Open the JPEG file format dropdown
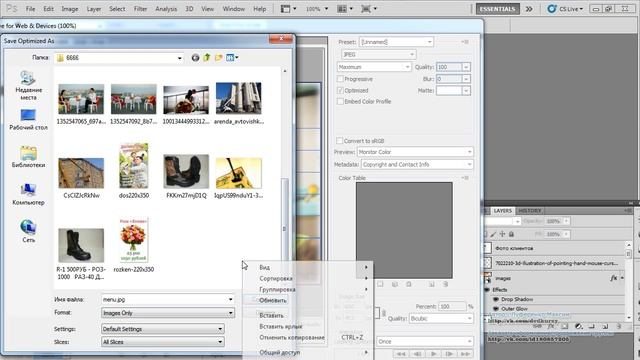Image resolution: width=640 pixels, height=360 pixels. click(x=378, y=54)
